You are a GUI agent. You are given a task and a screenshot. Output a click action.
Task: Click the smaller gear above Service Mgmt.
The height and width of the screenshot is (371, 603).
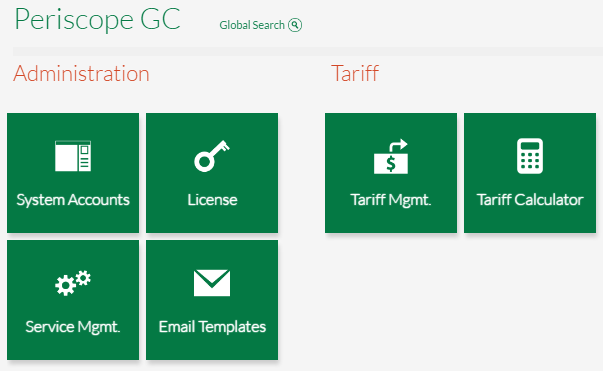83,278
